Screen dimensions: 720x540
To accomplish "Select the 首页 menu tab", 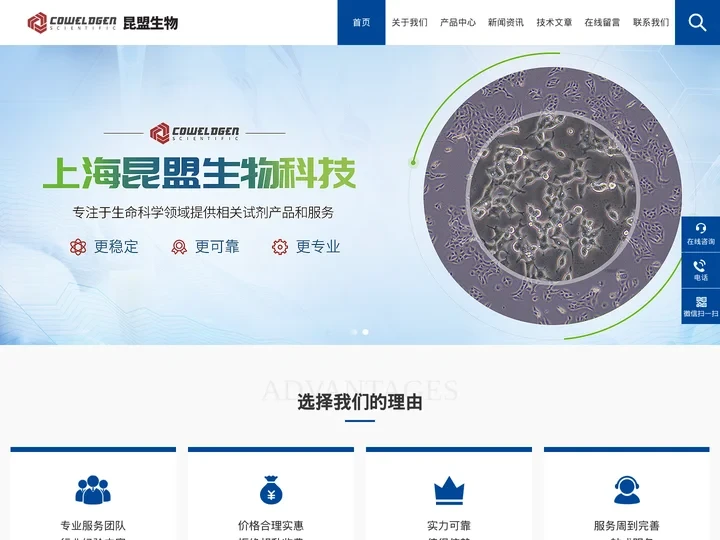I will point(361,22).
